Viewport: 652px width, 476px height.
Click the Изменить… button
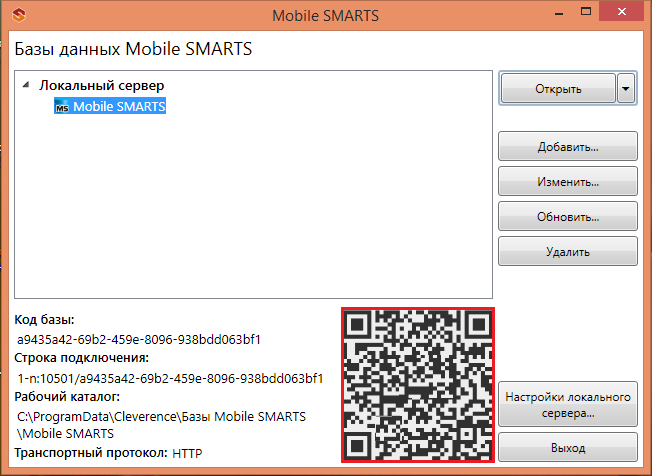[568, 181]
